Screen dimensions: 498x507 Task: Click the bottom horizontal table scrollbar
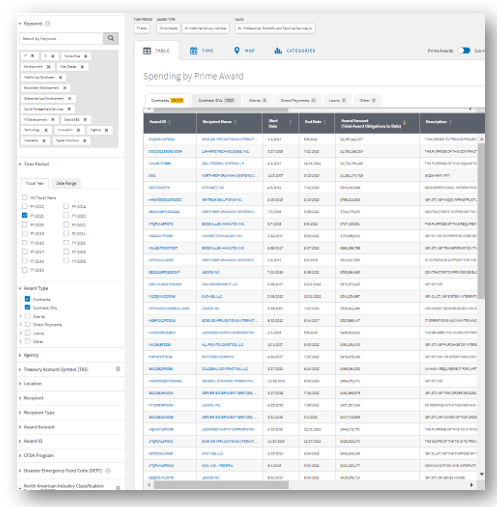click(x=221, y=485)
